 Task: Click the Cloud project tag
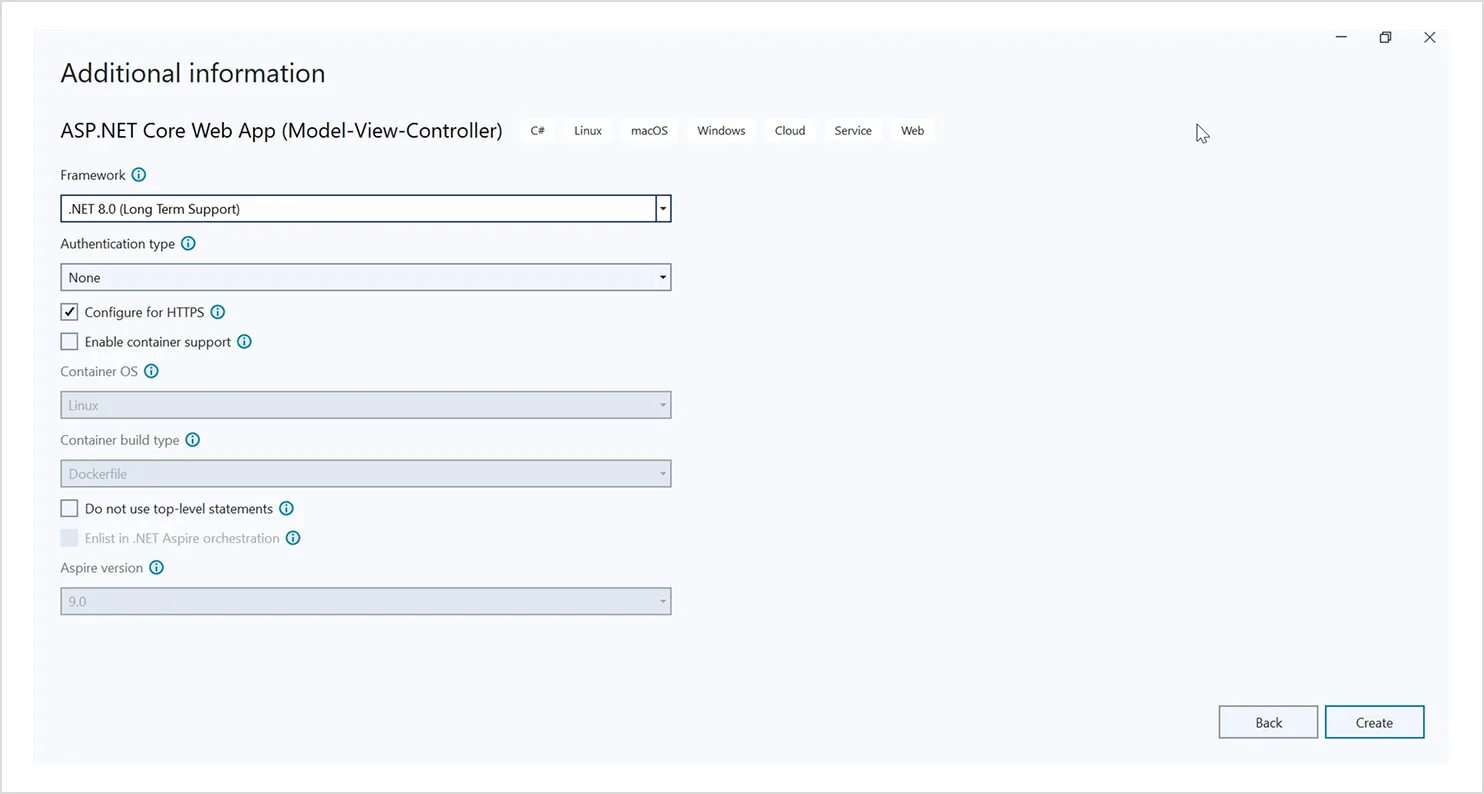click(789, 131)
